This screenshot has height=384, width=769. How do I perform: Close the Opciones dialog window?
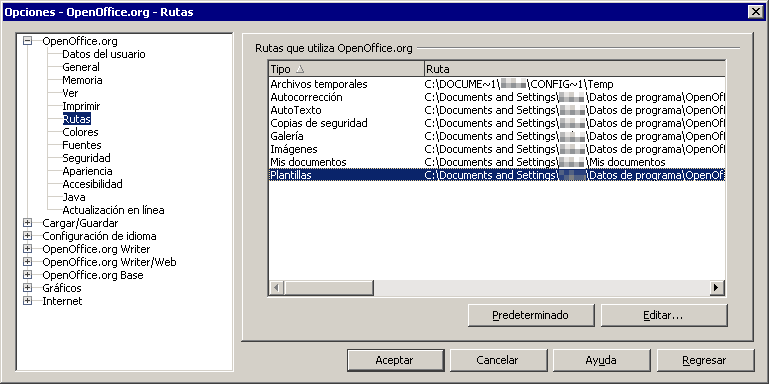[755, 12]
